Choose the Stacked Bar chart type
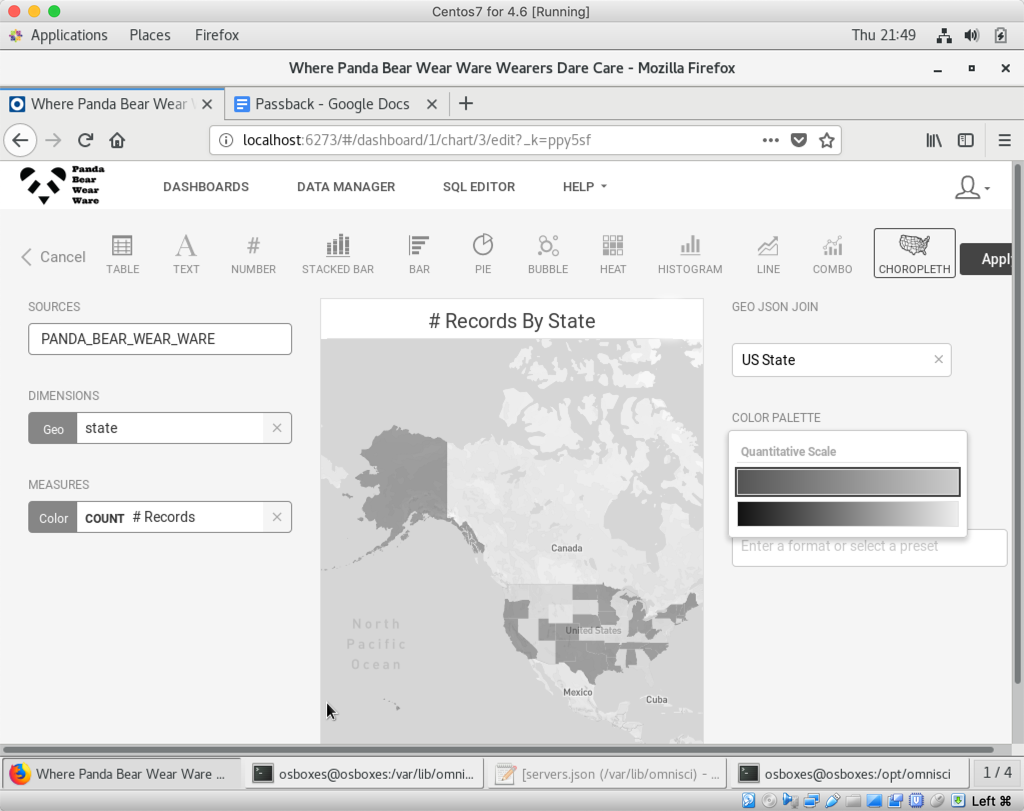The width and height of the screenshot is (1024, 811). pyautogui.click(x=338, y=254)
